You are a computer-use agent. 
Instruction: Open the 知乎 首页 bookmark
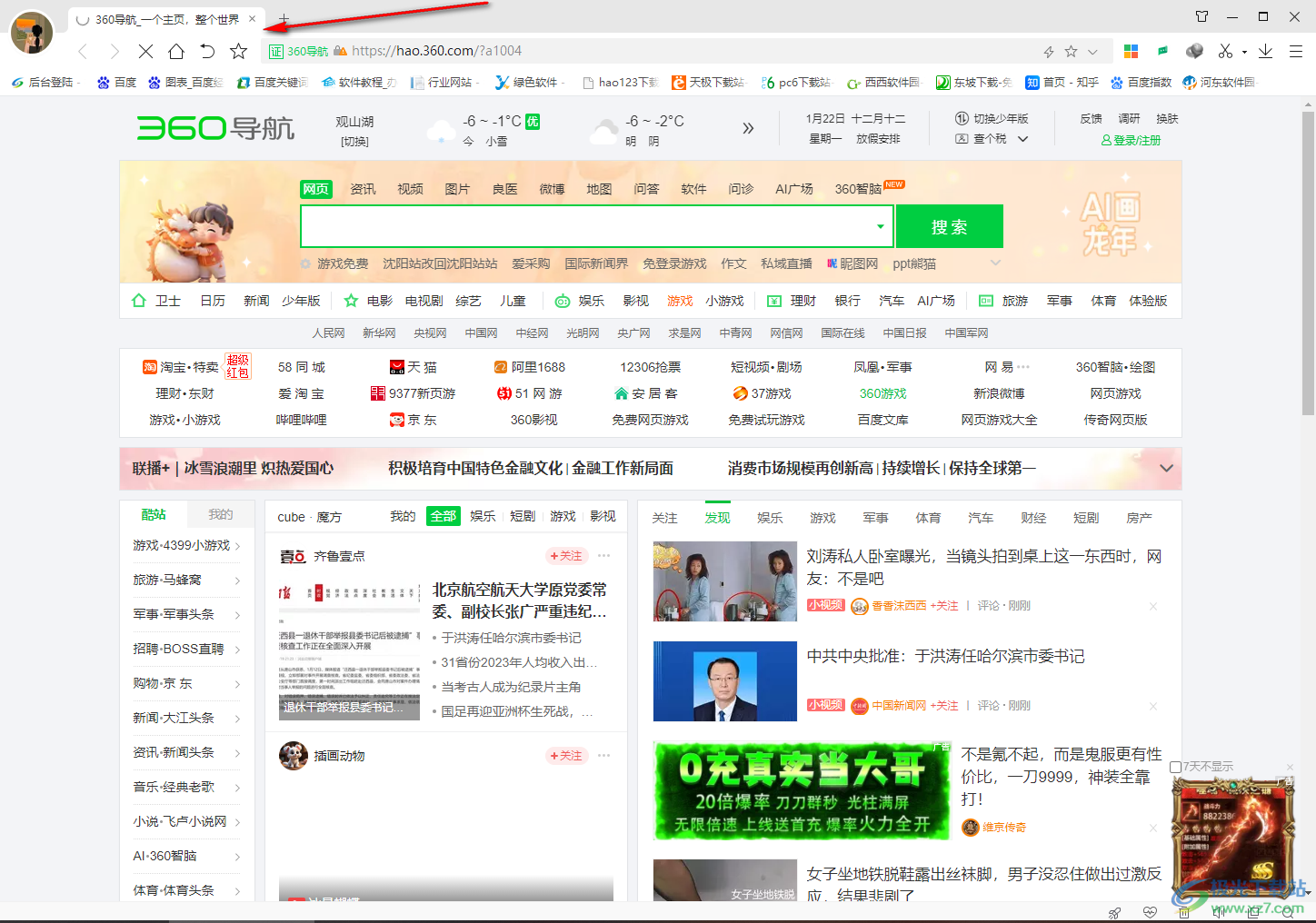pos(1062,82)
